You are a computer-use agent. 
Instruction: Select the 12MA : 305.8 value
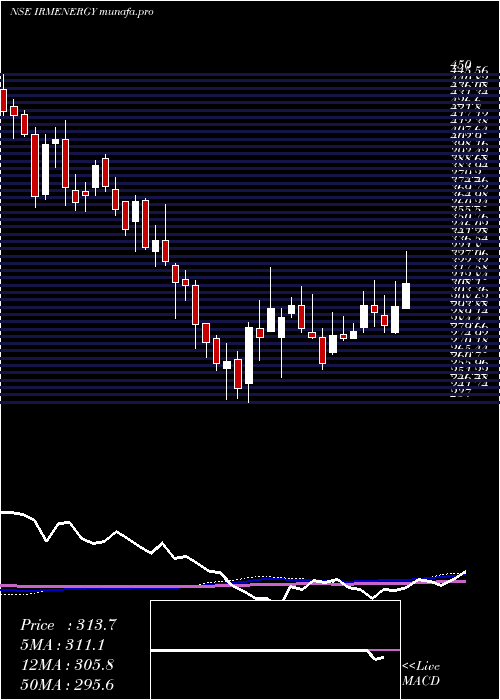67,665
